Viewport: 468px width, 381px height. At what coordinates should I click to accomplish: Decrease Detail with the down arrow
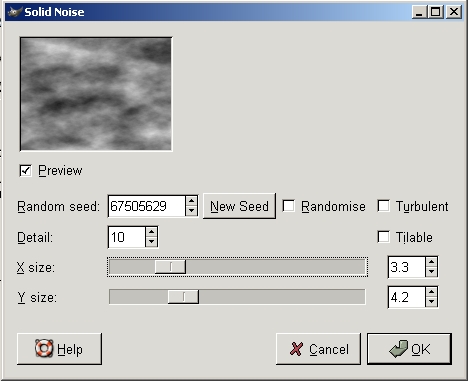tap(152, 242)
